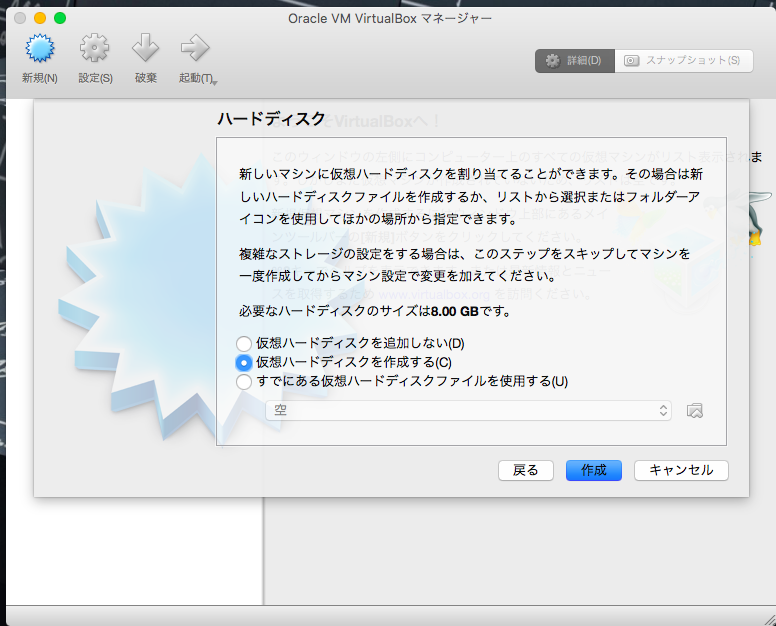The image size is (776, 626).
Task: Open Settings (設定) gear icon
Action: coord(95,48)
